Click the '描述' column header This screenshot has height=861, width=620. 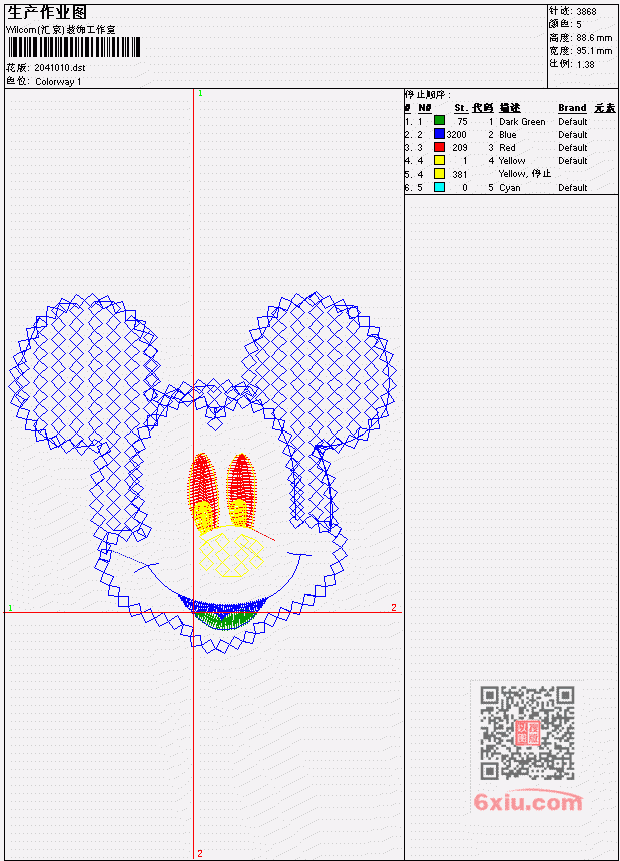[x=509, y=108]
